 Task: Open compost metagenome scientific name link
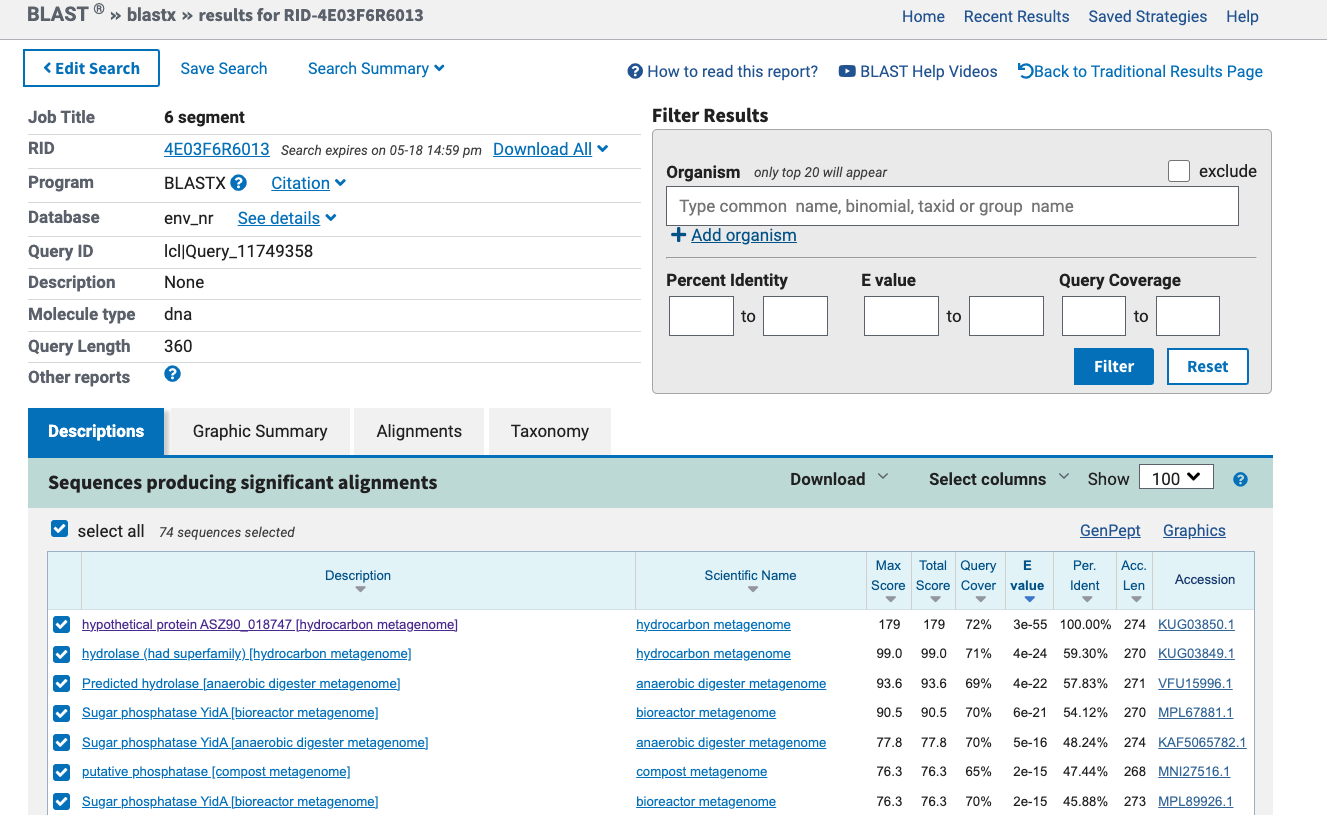[701, 772]
